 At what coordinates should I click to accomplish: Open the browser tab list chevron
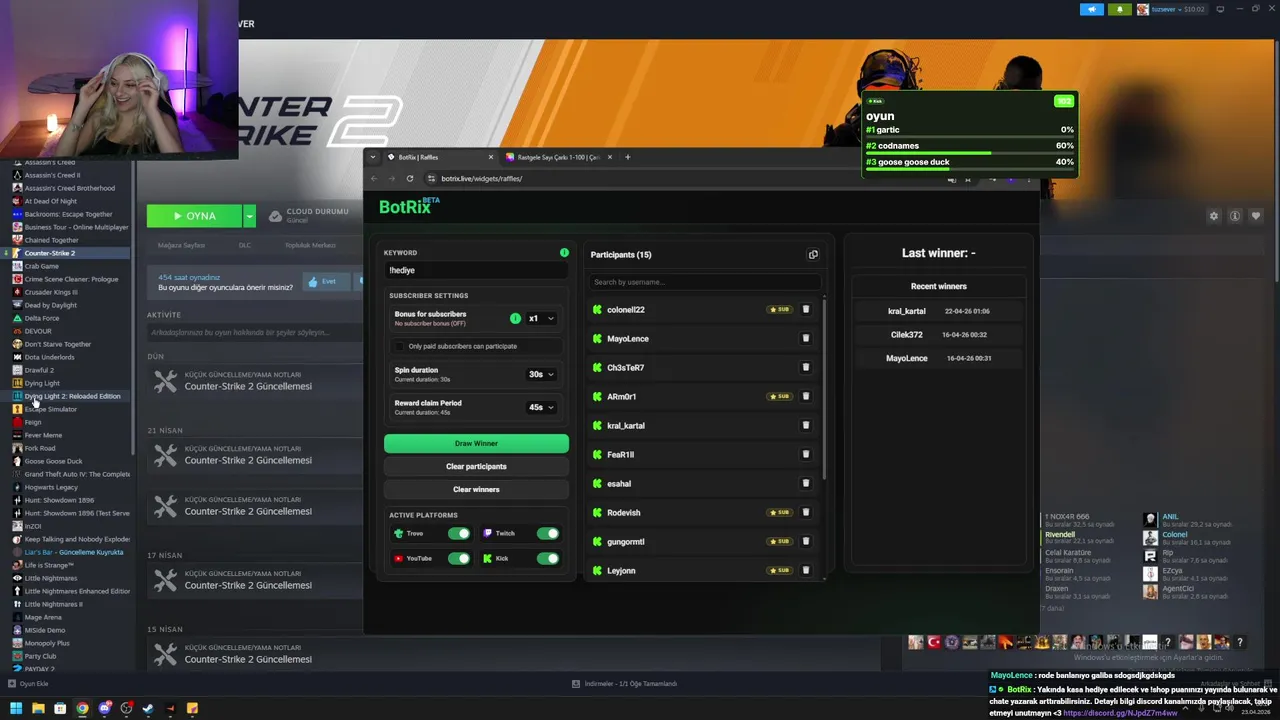pos(373,157)
